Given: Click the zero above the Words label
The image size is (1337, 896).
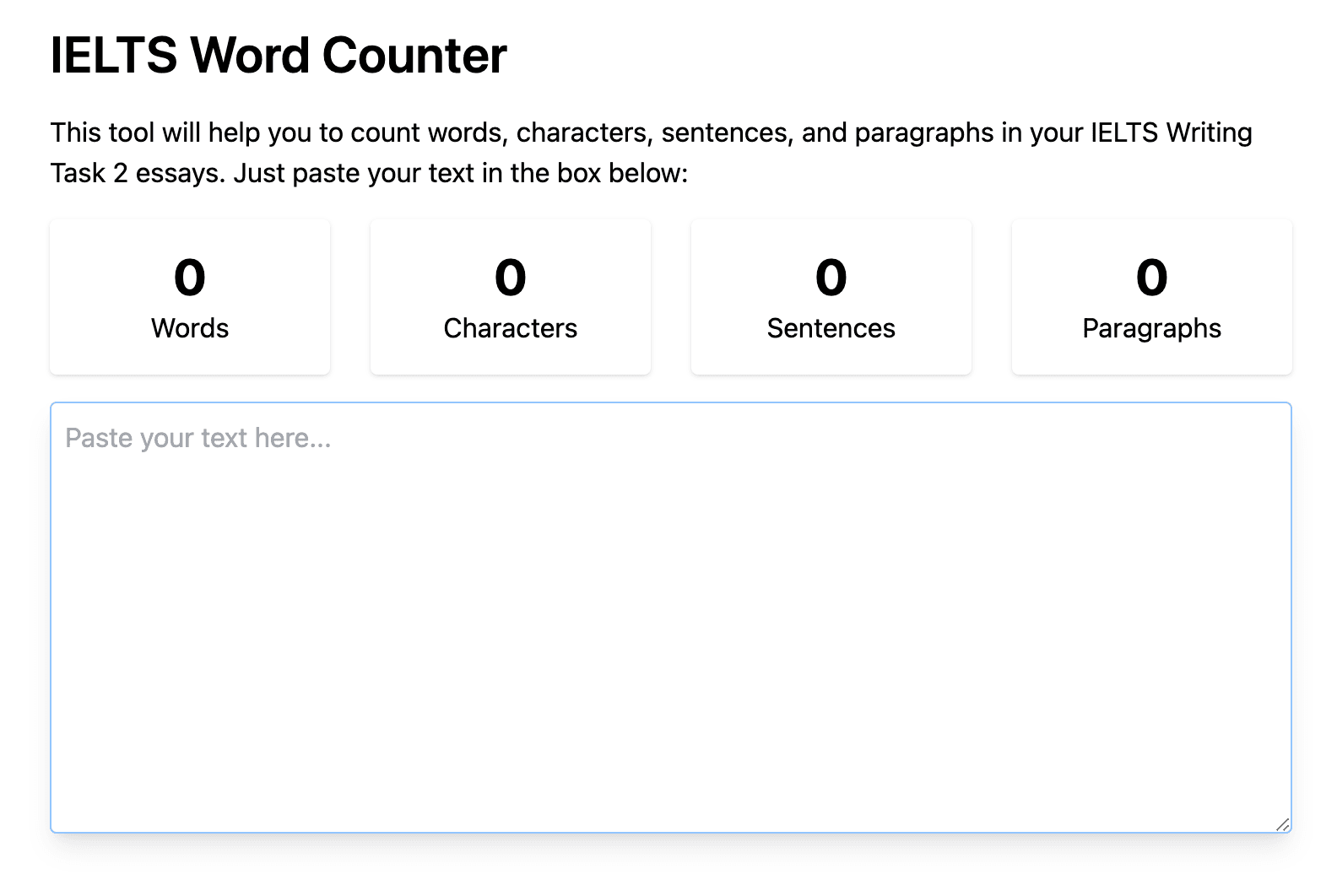Looking at the screenshot, I should pyautogui.click(x=190, y=278).
